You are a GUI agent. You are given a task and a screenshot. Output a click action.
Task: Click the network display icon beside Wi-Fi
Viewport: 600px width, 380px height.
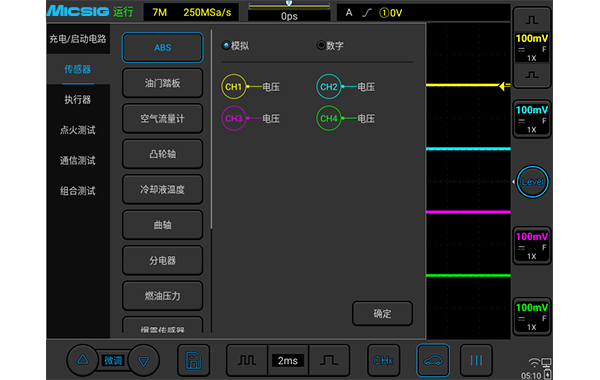(546, 362)
